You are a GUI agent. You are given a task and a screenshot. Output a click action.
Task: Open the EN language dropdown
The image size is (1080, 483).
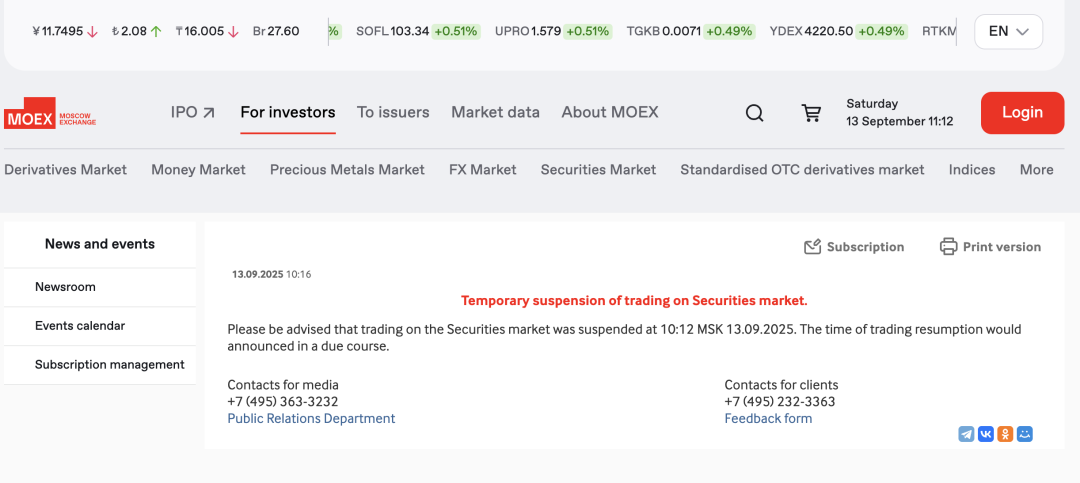tap(1008, 31)
